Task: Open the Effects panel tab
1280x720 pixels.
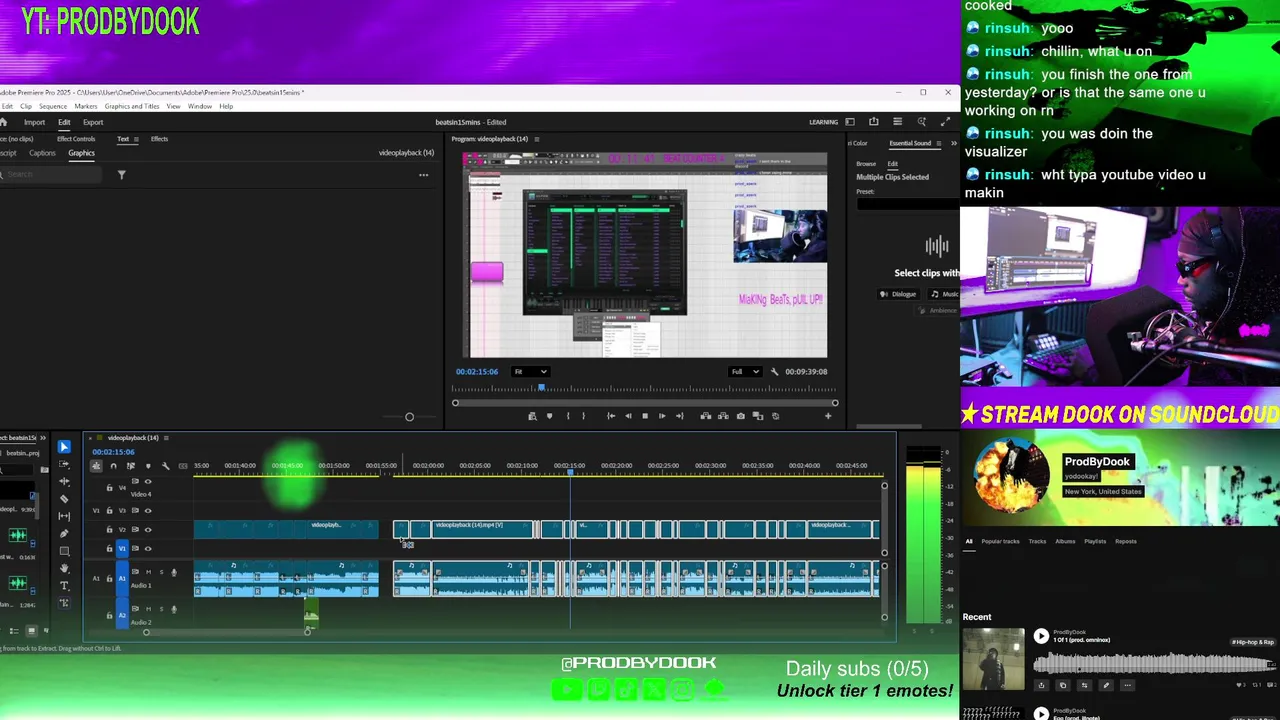Action: point(159,139)
